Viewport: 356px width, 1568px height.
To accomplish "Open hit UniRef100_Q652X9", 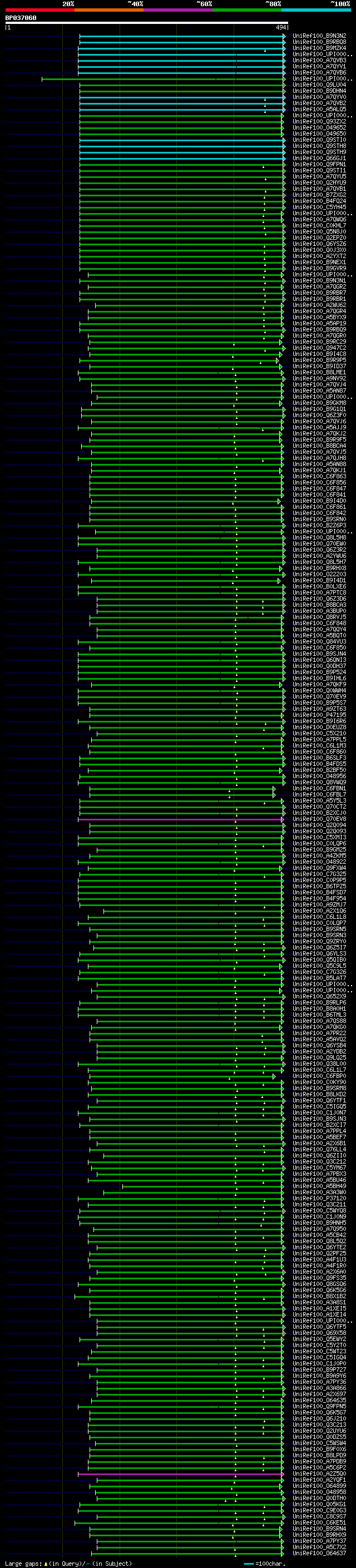I will click(319, 996).
